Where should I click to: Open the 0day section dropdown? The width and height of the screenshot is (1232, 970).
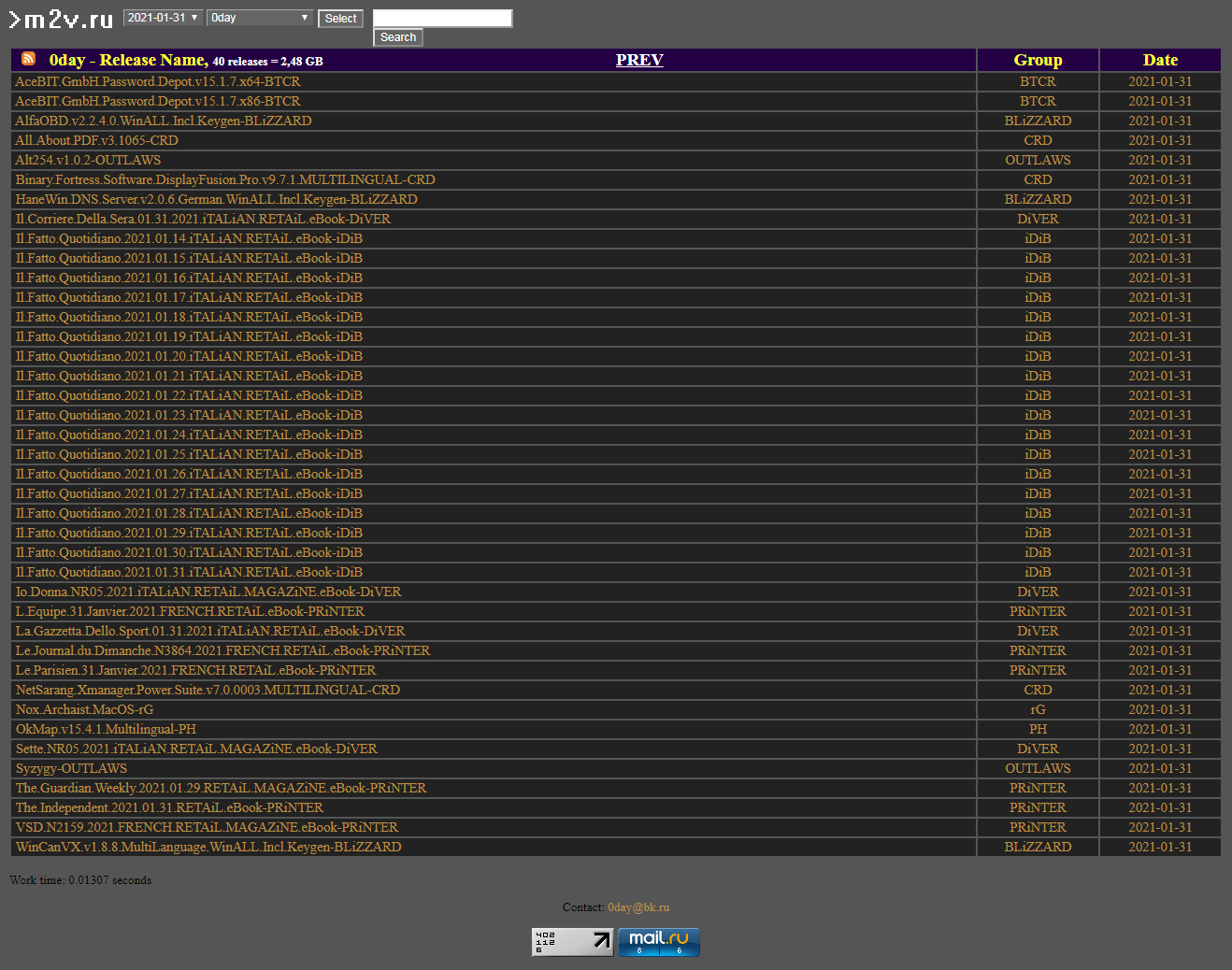point(260,18)
